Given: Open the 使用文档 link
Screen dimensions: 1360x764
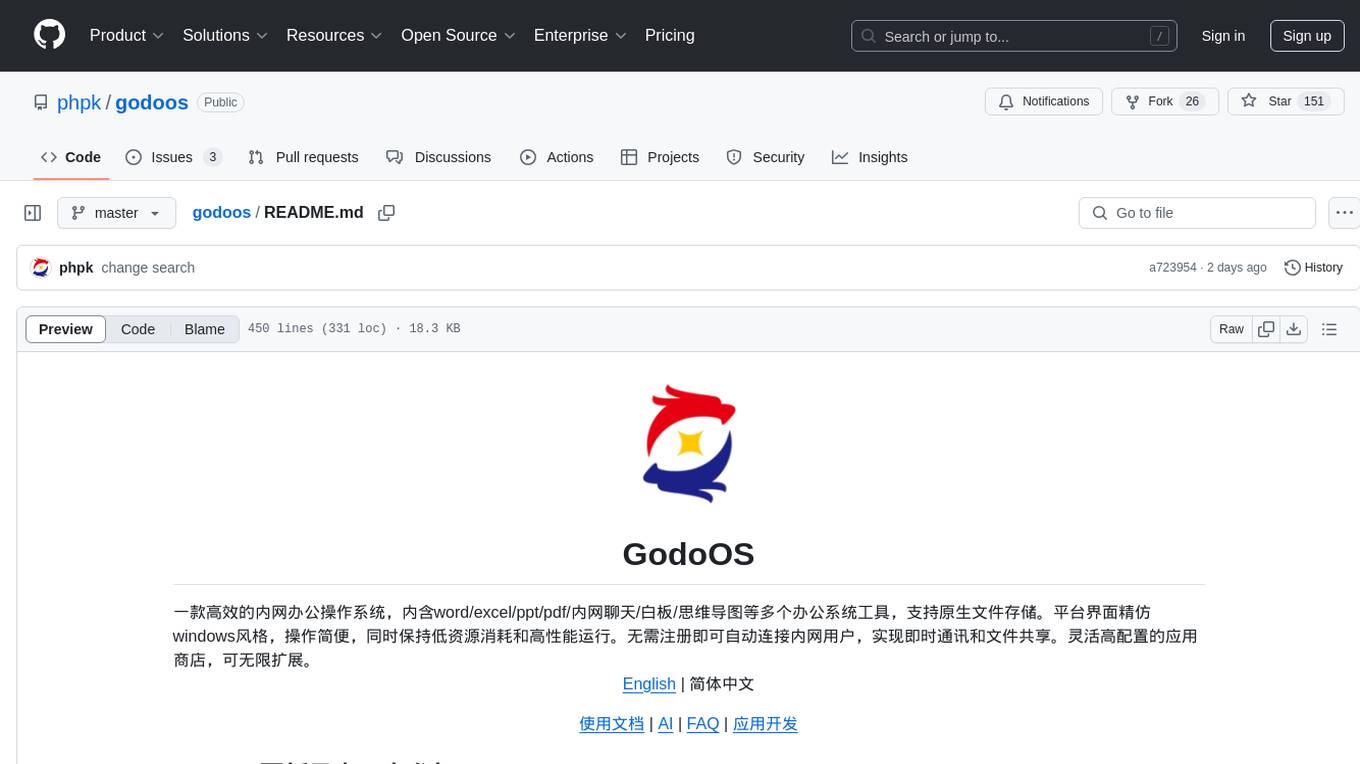Looking at the screenshot, I should pyautogui.click(x=612, y=724).
